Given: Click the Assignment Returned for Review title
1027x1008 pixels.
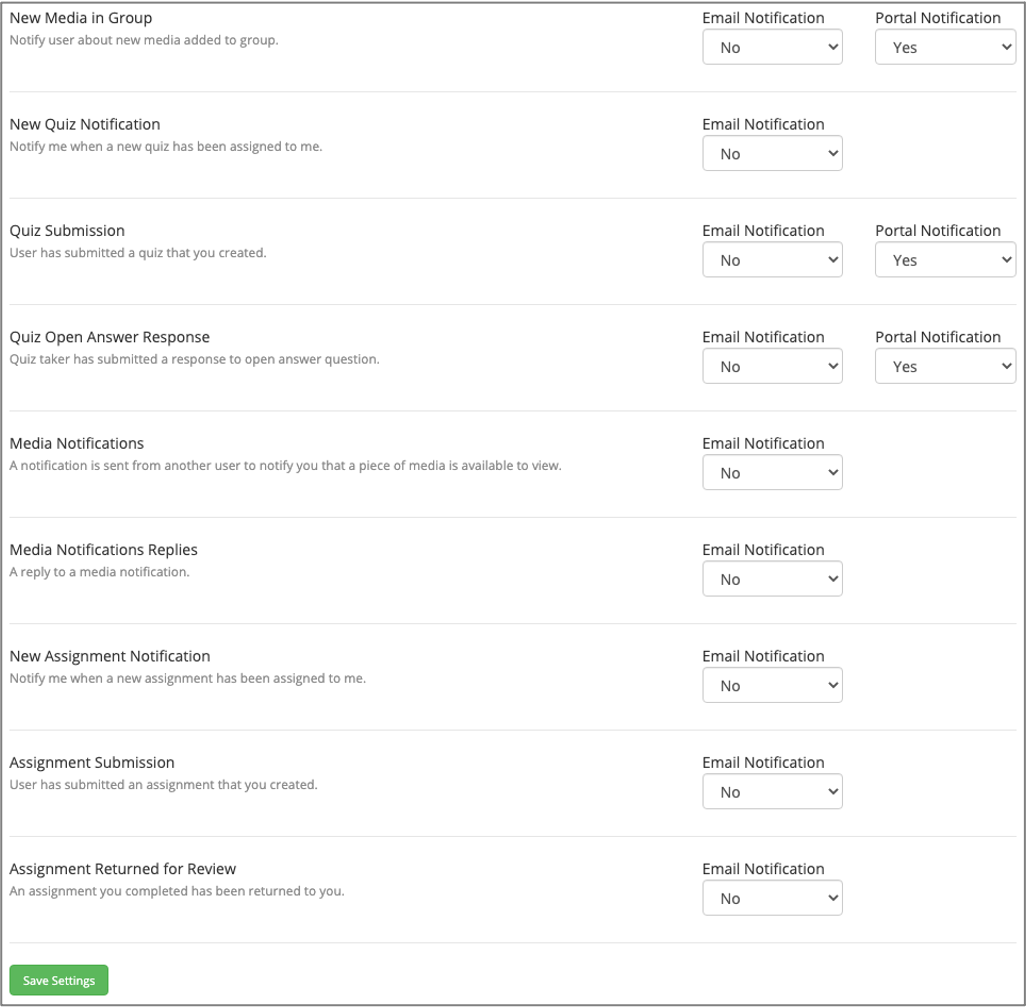Looking at the screenshot, I should pyautogui.click(x=123, y=869).
